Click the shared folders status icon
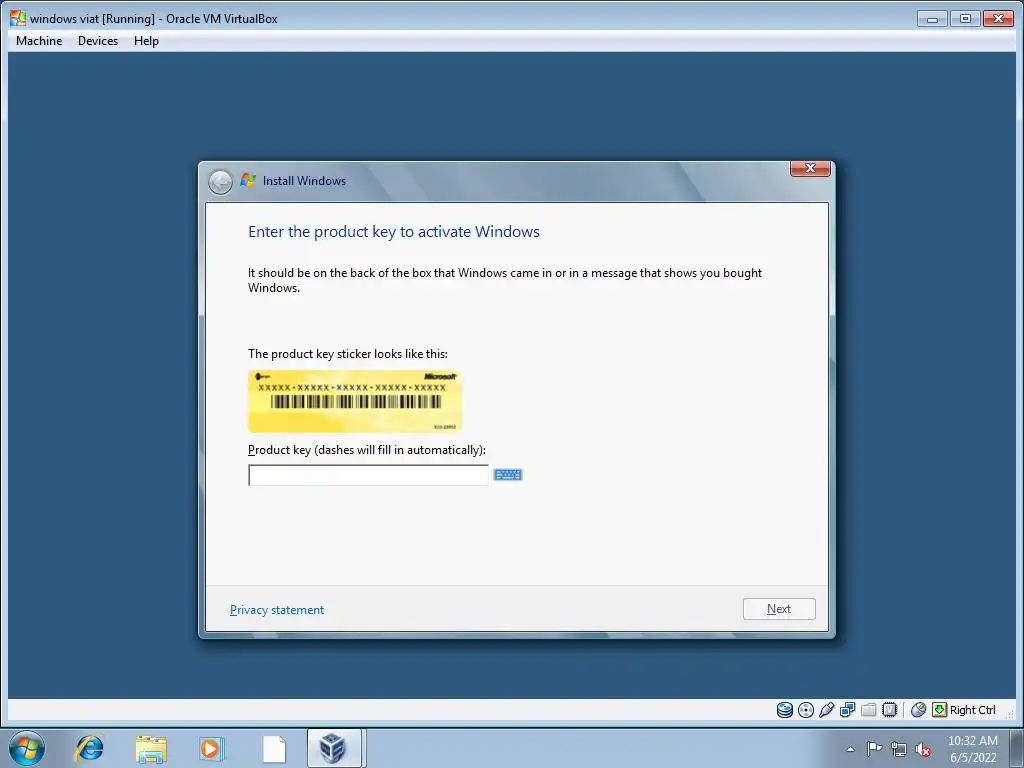1024x768 pixels. click(869, 710)
